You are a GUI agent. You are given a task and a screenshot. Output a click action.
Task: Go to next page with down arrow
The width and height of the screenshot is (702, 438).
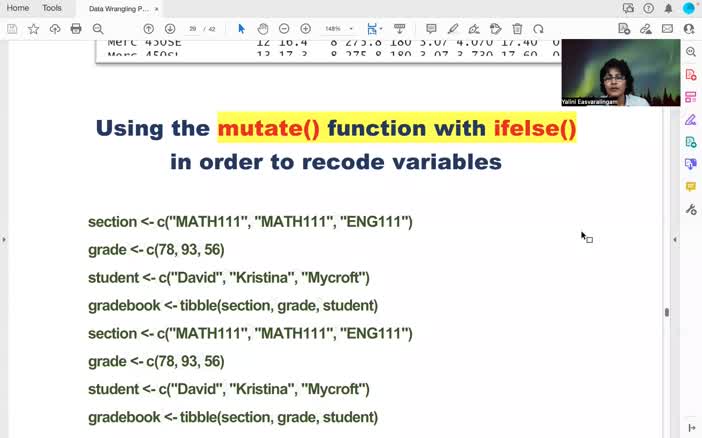click(170, 29)
